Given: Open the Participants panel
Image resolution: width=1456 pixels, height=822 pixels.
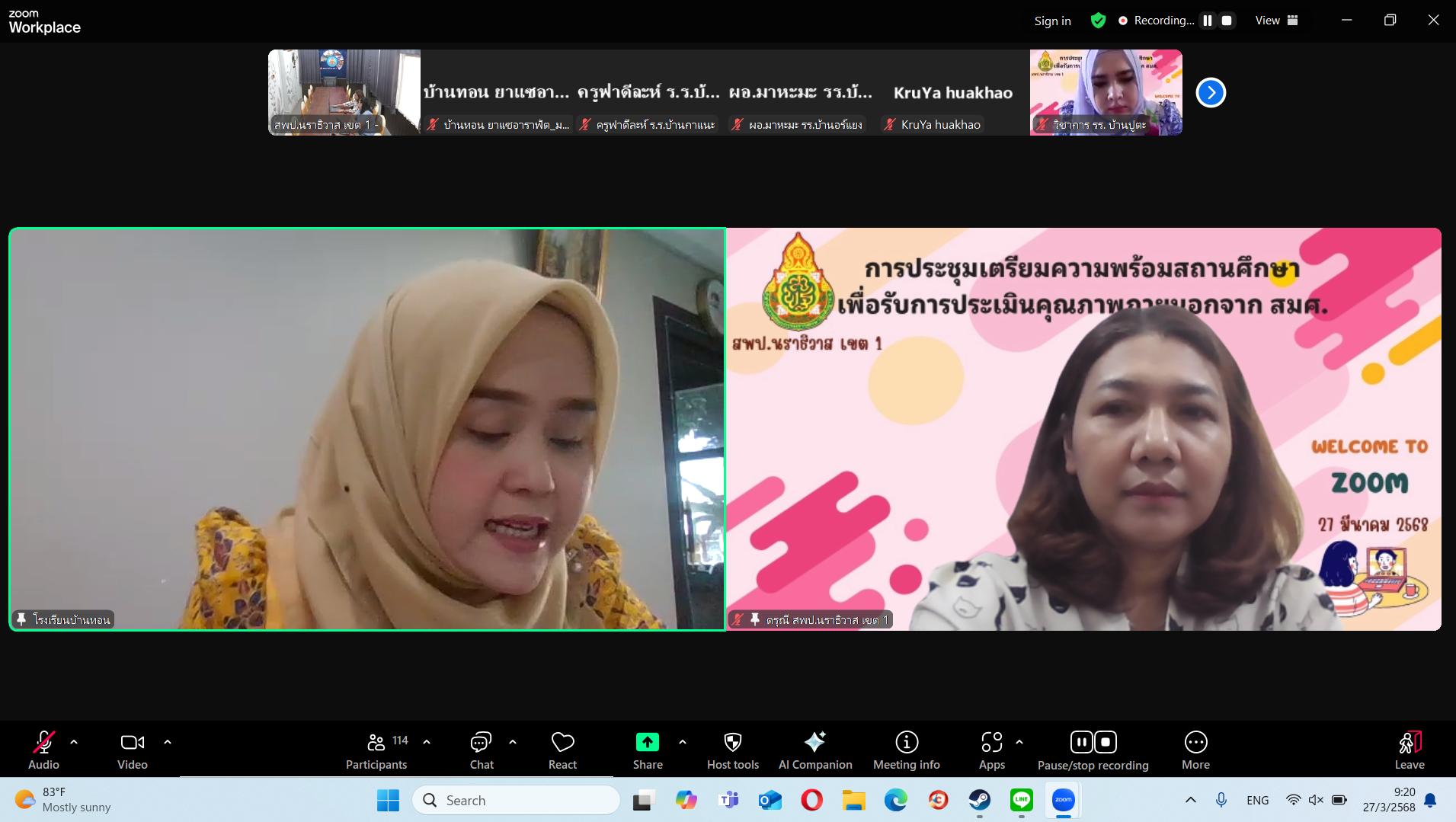Looking at the screenshot, I should coord(376,750).
